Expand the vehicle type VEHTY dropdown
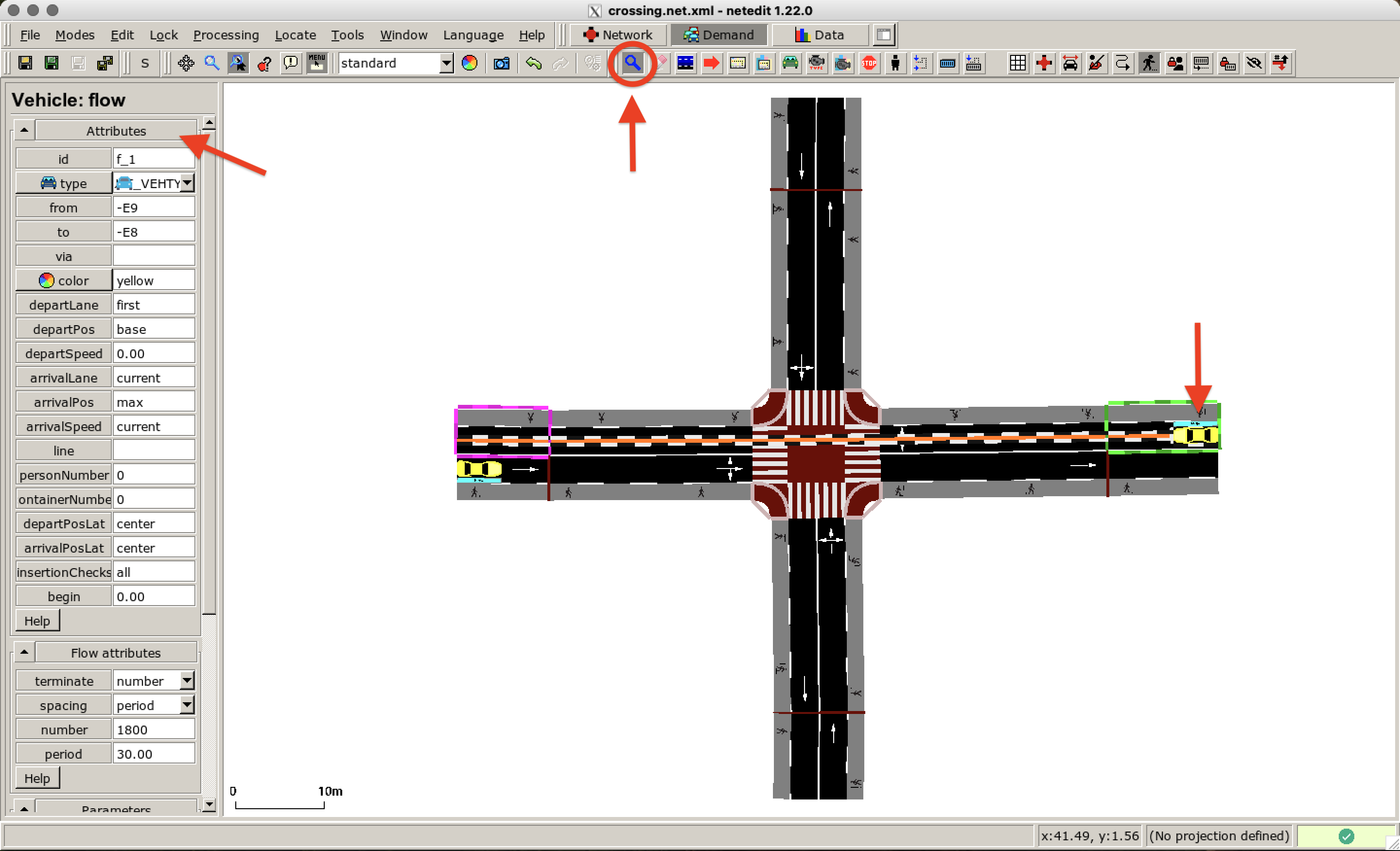This screenshot has height=851, width=1400. click(x=188, y=183)
